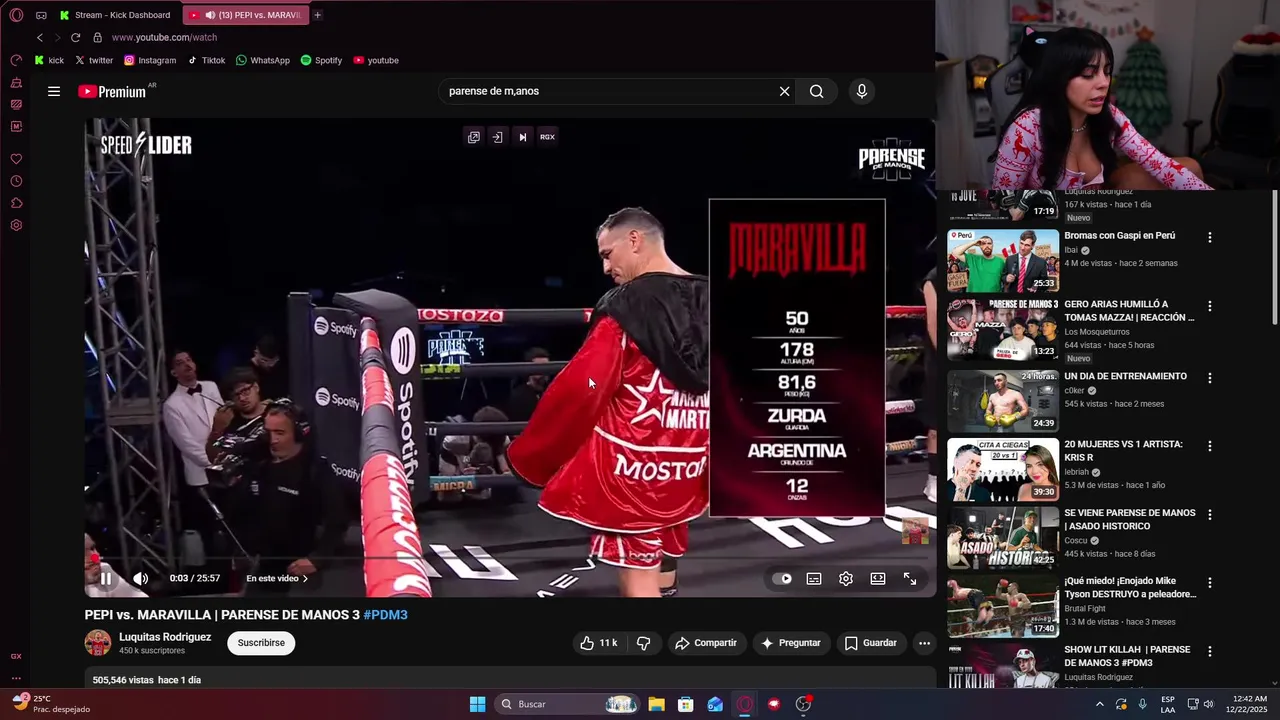Open options for 'Bromas con Gaspi en Perú'
The image size is (1280, 720).
[1210, 238]
